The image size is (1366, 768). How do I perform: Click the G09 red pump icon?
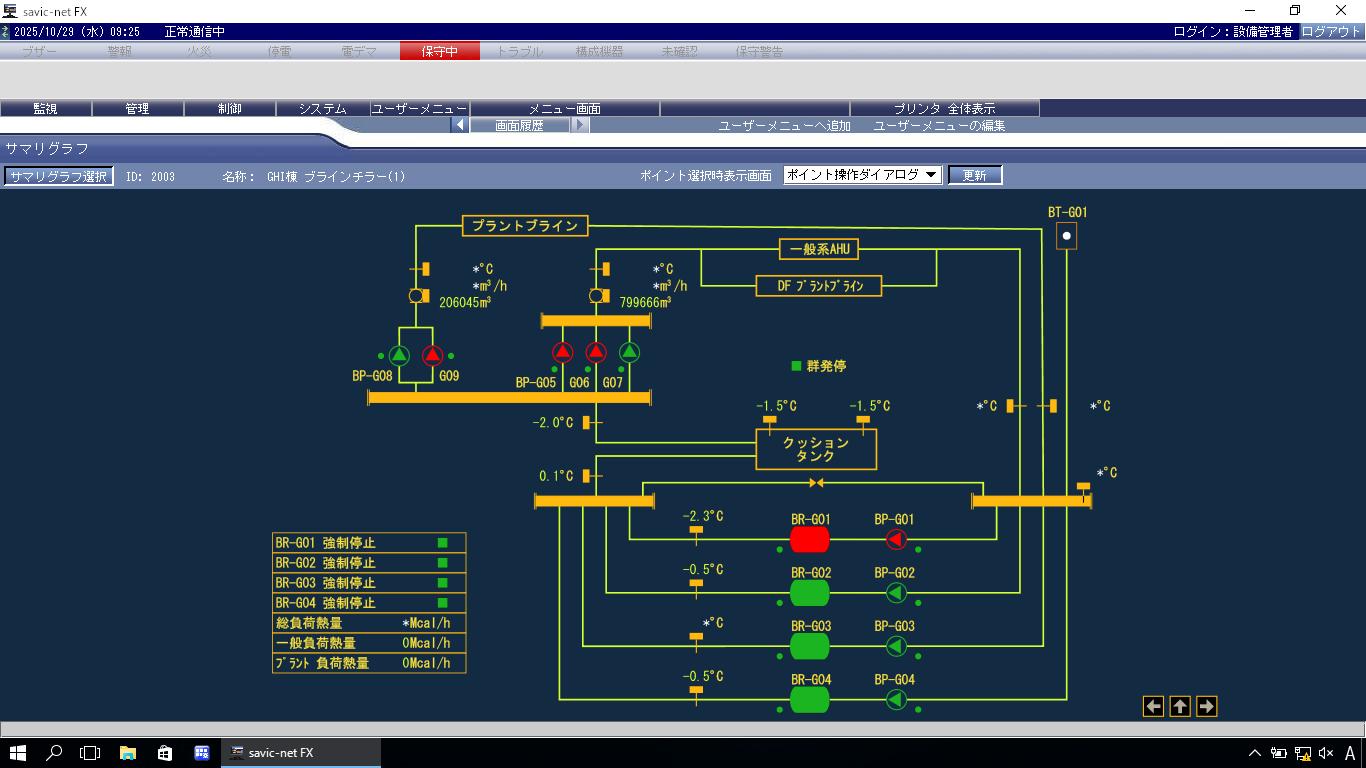coord(432,355)
